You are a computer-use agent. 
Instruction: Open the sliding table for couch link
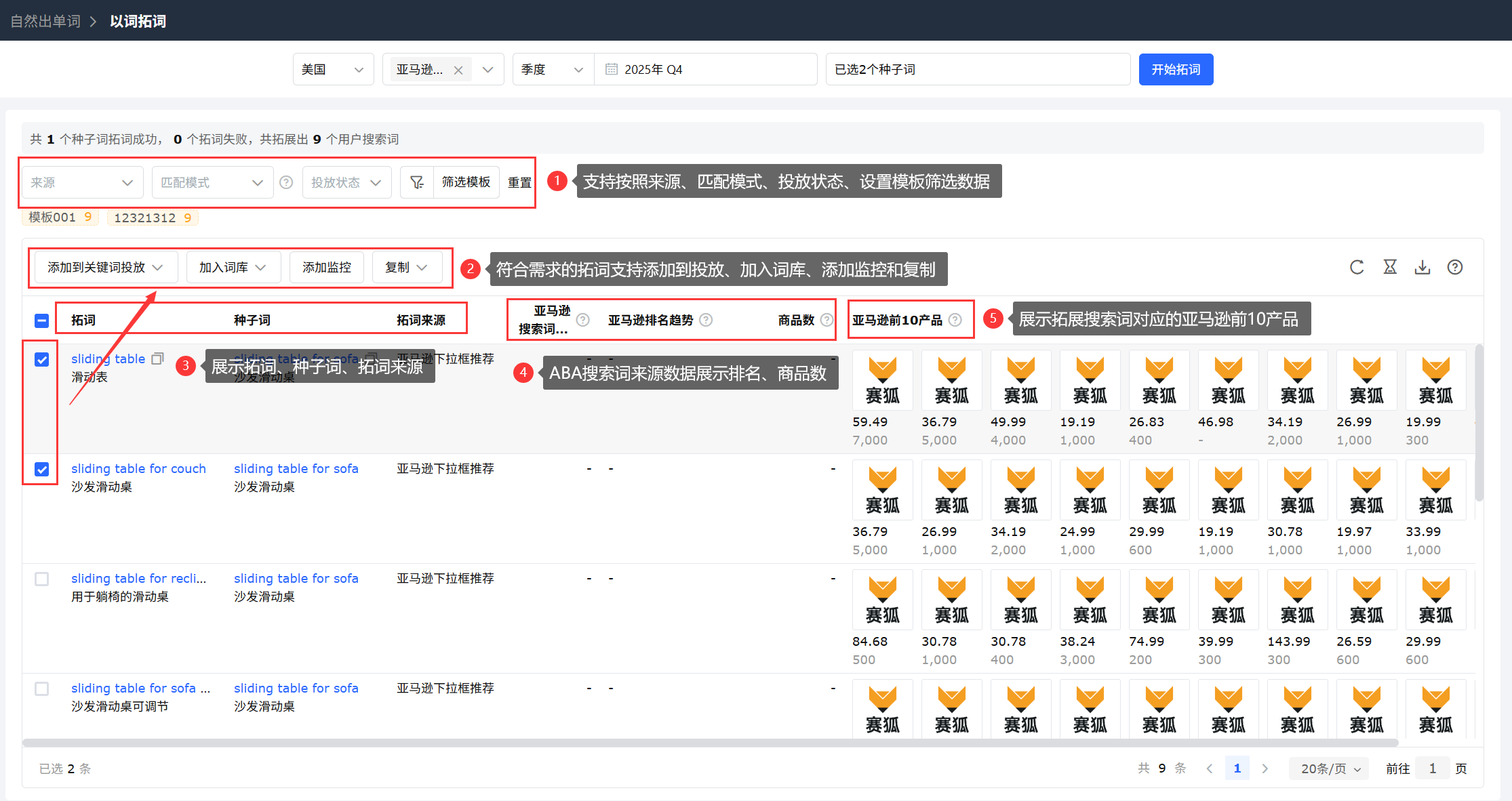[138, 468]
